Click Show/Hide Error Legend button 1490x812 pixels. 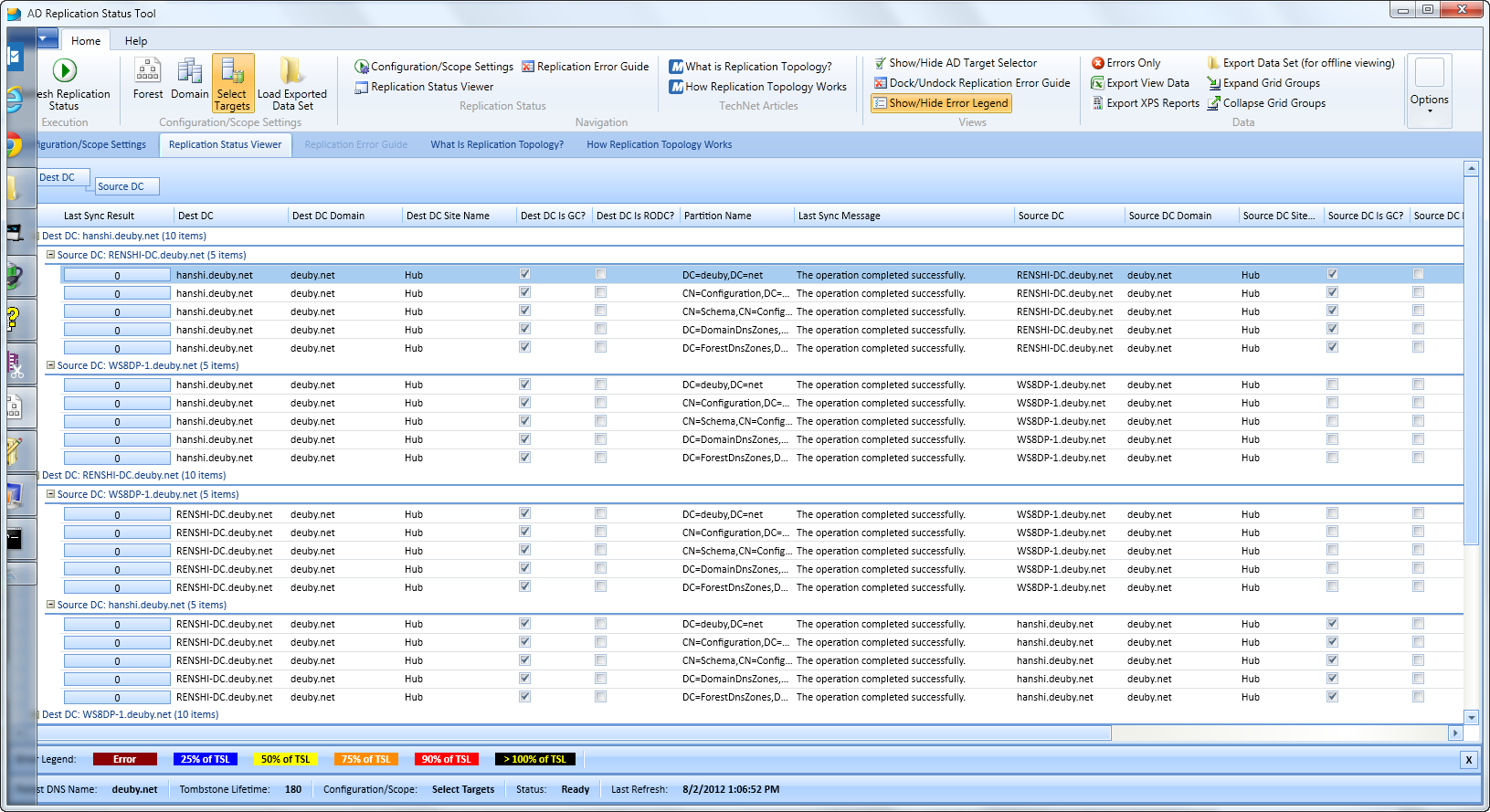941,103
